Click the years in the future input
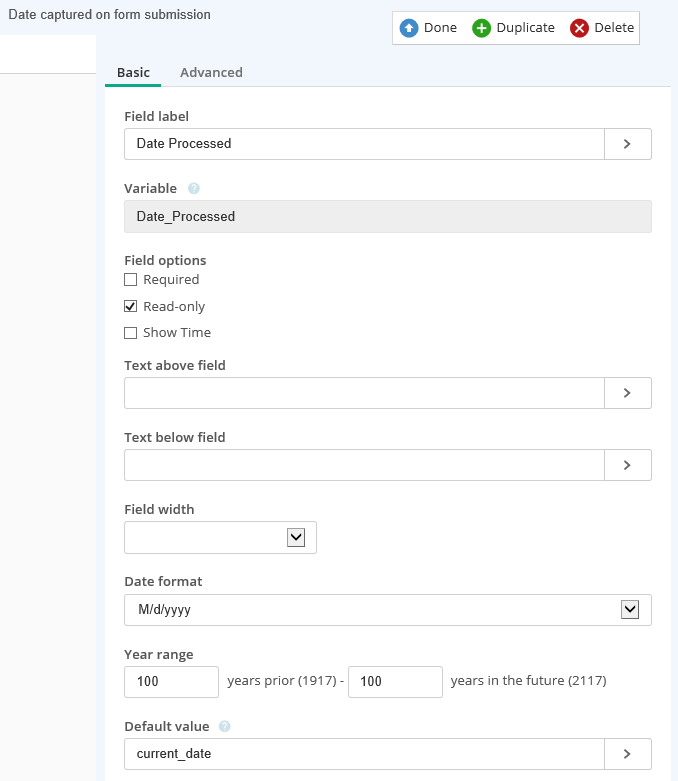678x781 pixels. point(395,682)
